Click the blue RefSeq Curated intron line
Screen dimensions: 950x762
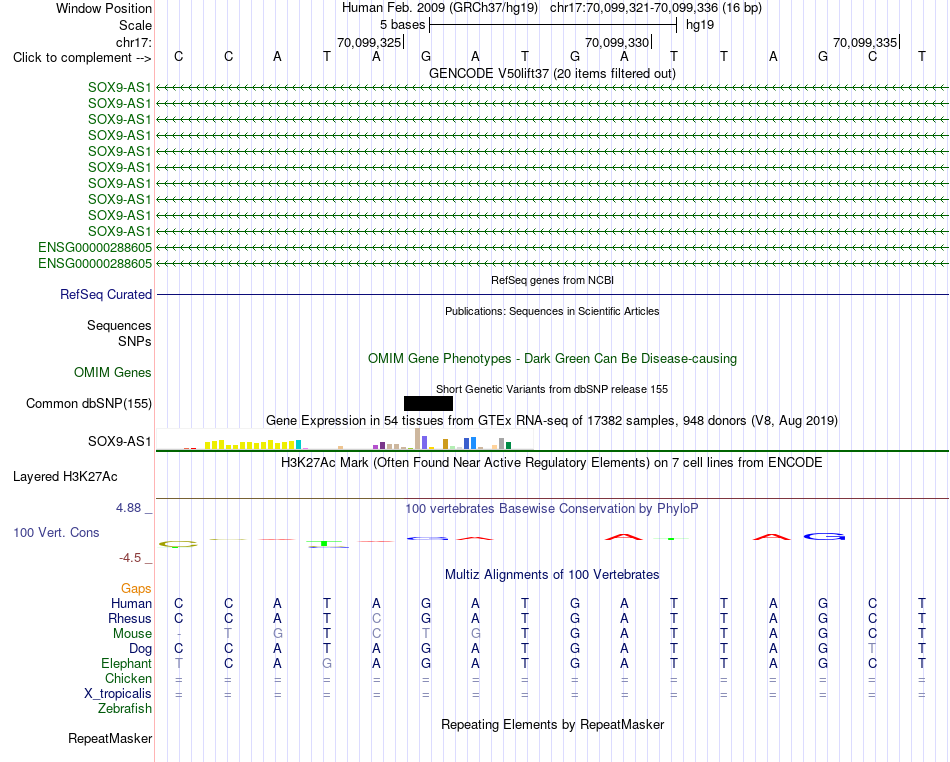(552, 295)
